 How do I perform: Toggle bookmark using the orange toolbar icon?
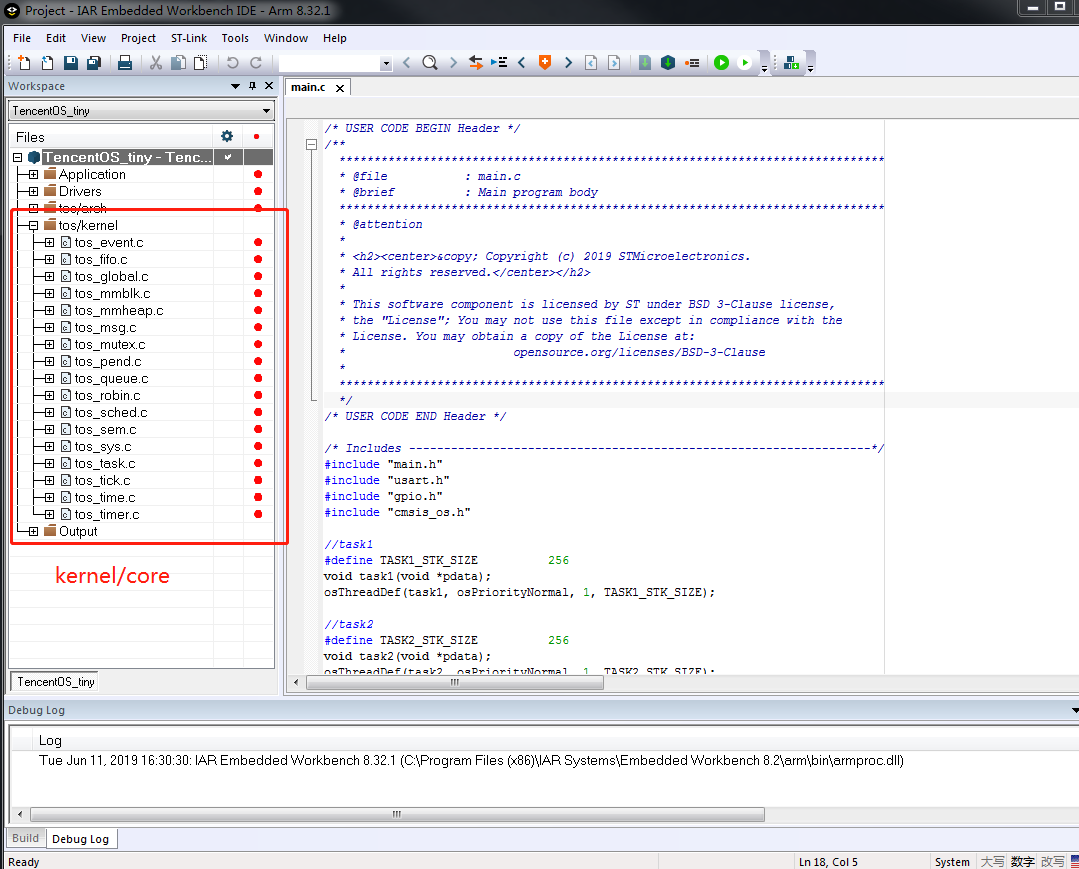(x=545, y=63)
